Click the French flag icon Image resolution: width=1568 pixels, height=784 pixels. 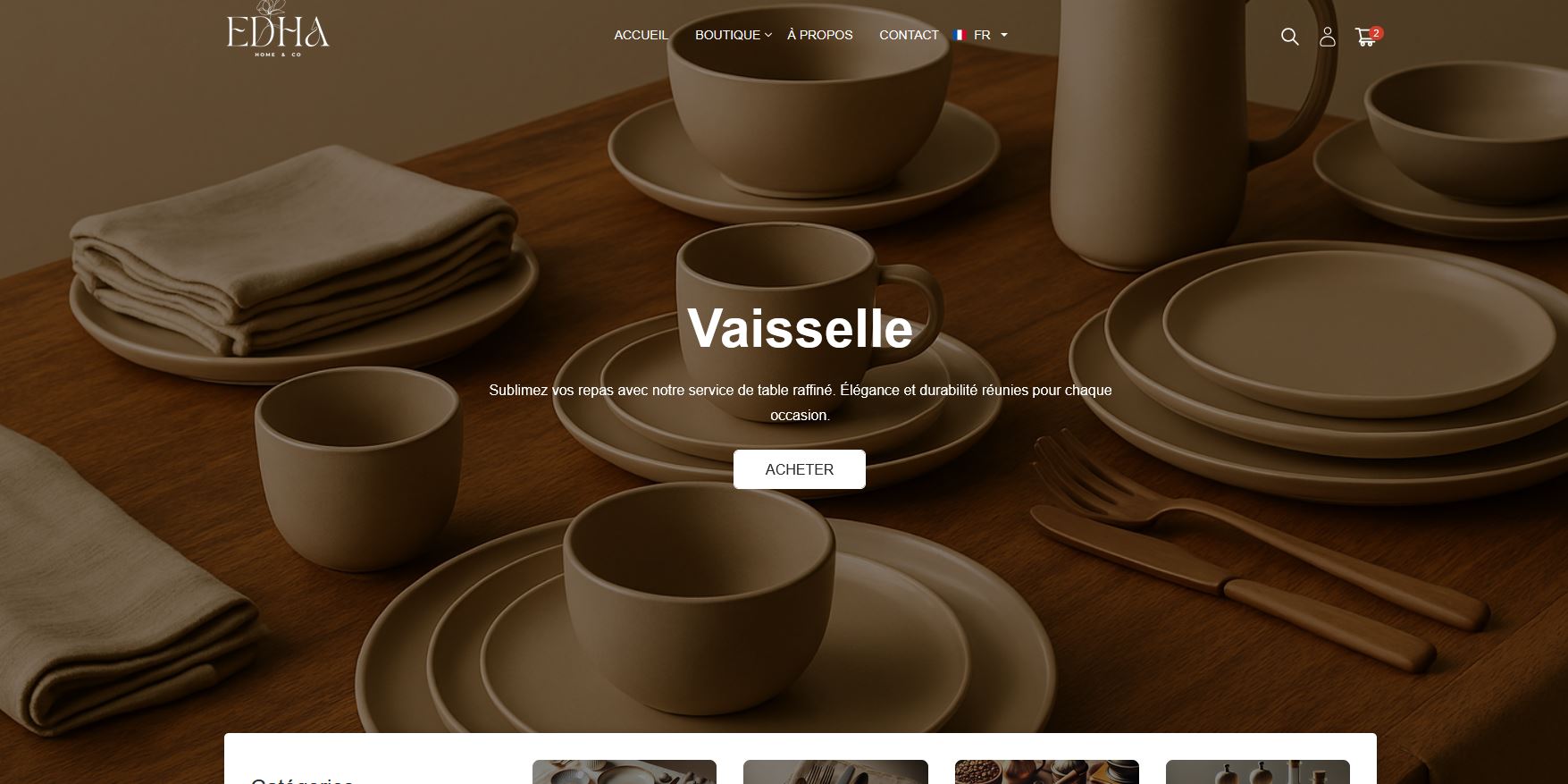pyautogui.click(x=960, y=35)
